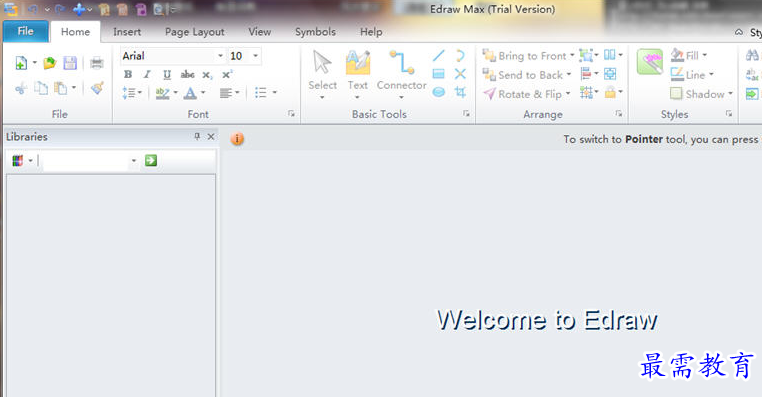
Task: Open the File menu tab
Action: [x=26, y=32]
